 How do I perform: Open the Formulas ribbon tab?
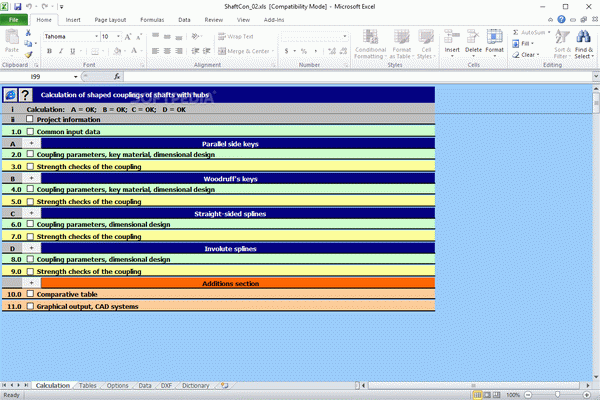(x=151, y=19)
